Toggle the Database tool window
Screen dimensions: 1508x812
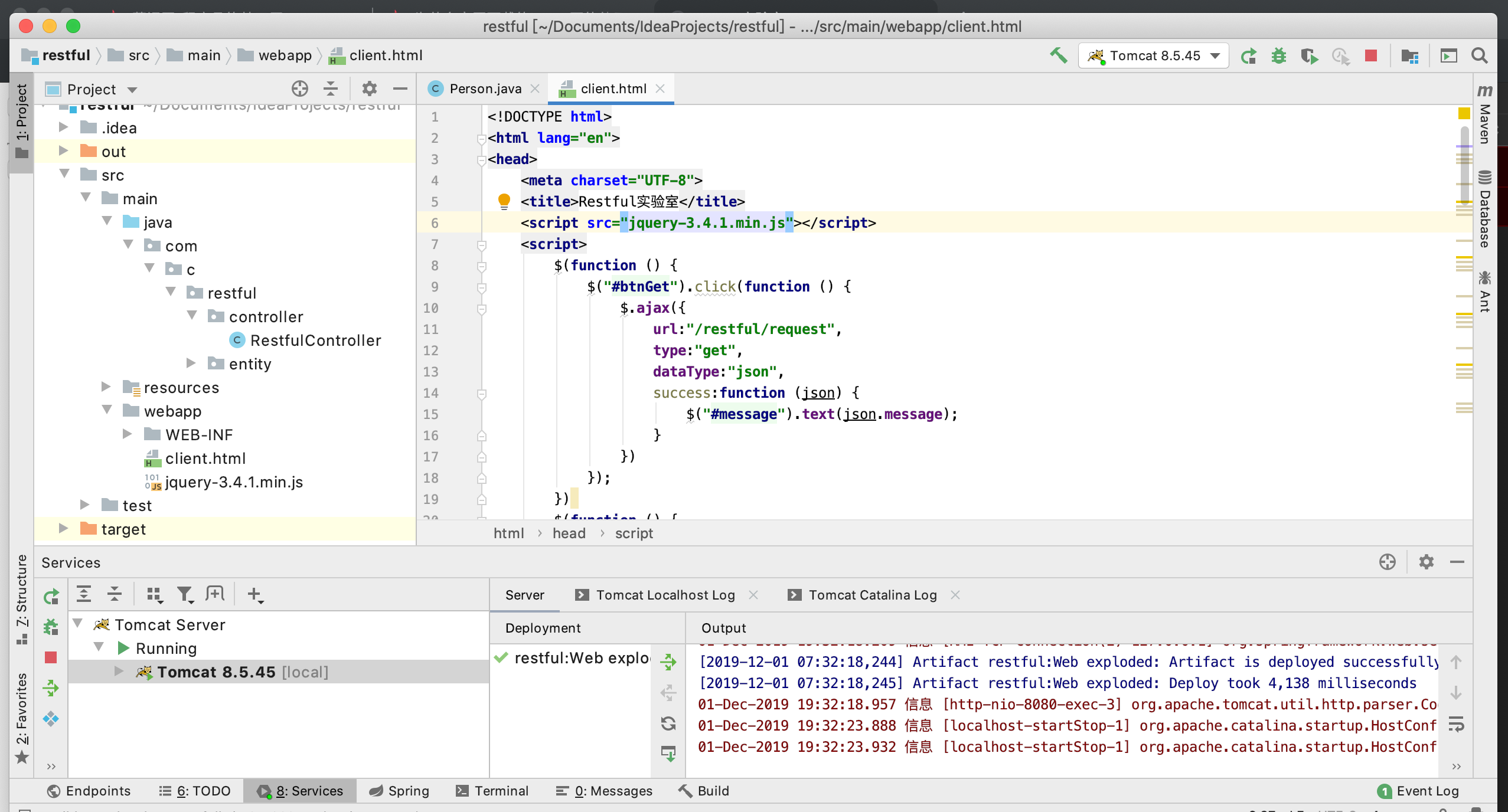click(x=1486, y=209)
